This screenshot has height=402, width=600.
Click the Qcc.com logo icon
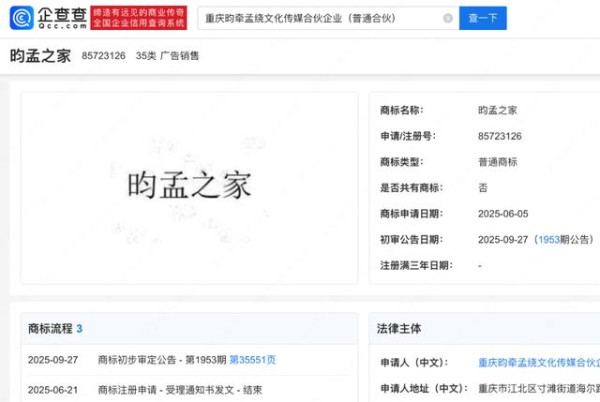pos(21,18)
